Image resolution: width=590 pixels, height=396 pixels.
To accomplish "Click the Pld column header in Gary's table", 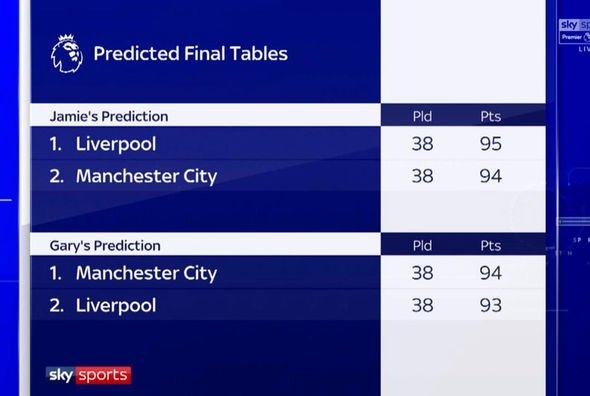I will (x=422, y=245).
